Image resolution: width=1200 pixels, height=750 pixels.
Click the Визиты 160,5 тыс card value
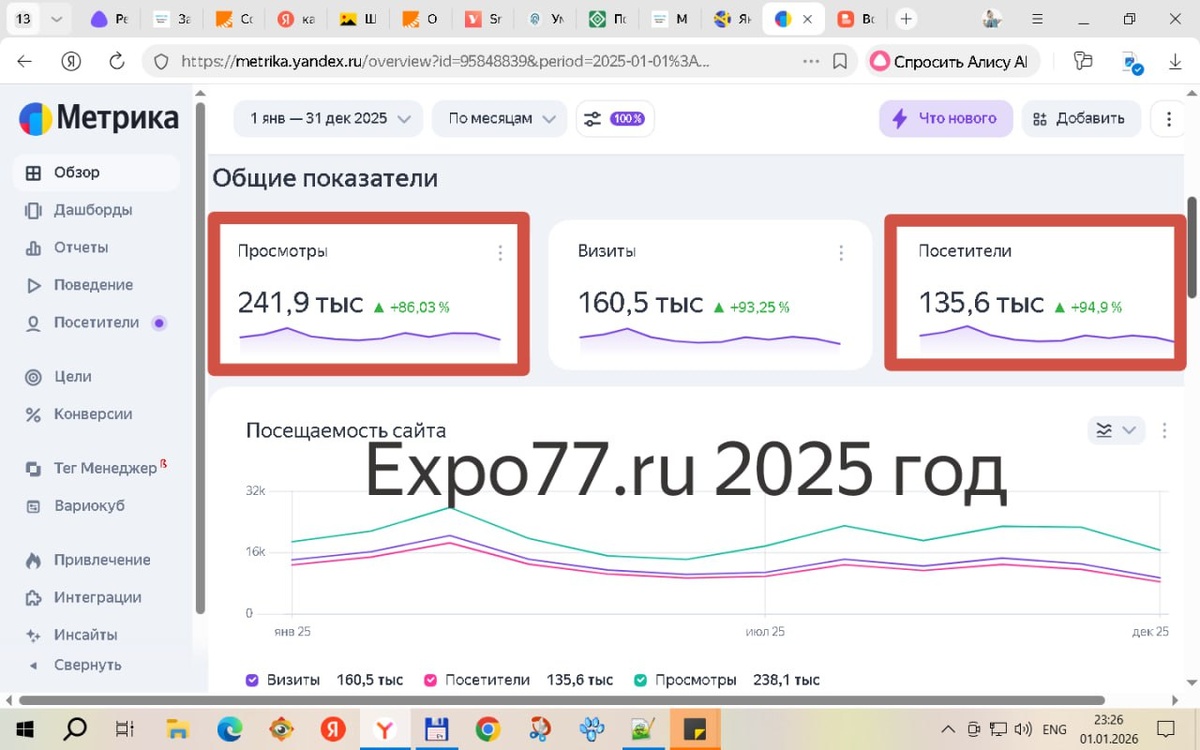click(x=641, y=303)
